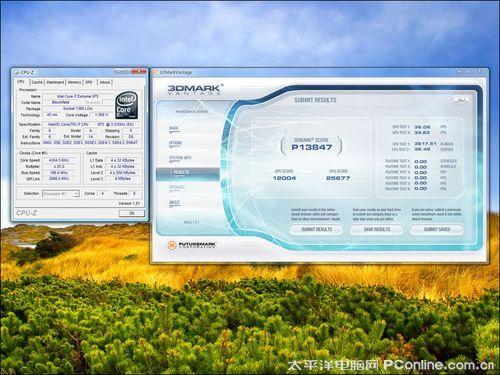
Task: Open the UPGRADE section in the 3DMark sidebar
Action: pos(177,188)
